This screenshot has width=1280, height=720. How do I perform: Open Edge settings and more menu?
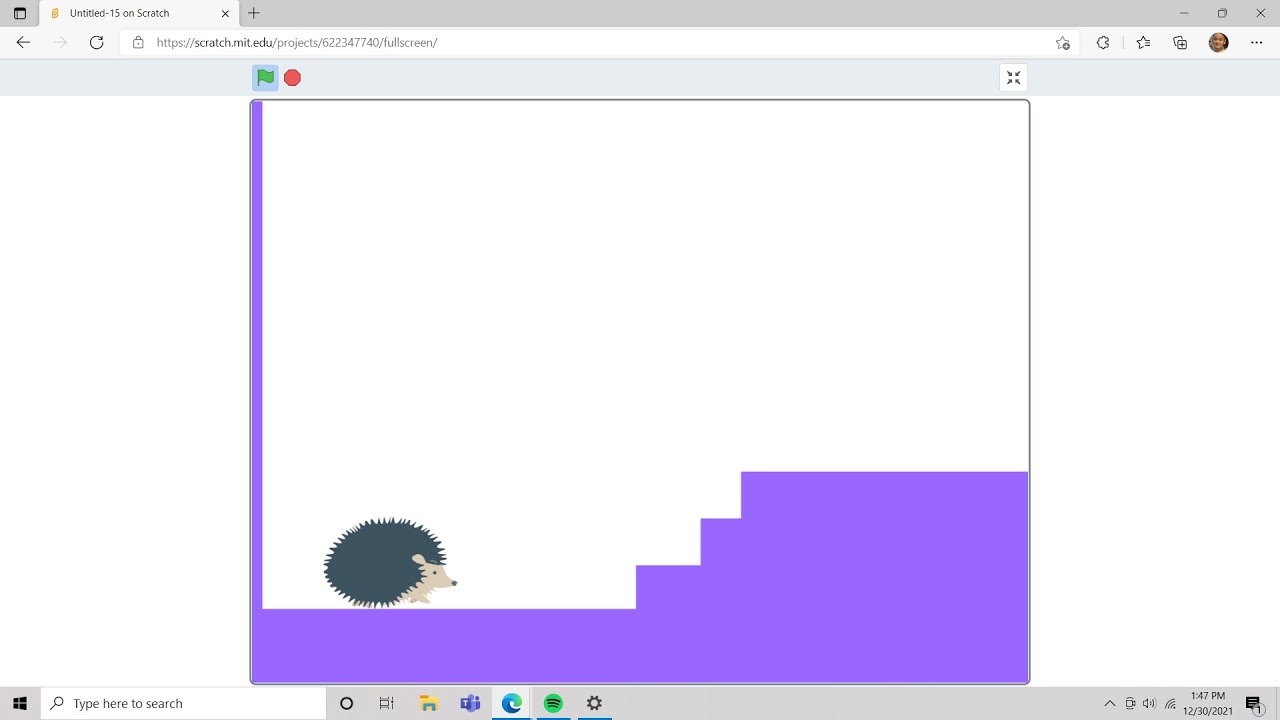point(1257,43)
